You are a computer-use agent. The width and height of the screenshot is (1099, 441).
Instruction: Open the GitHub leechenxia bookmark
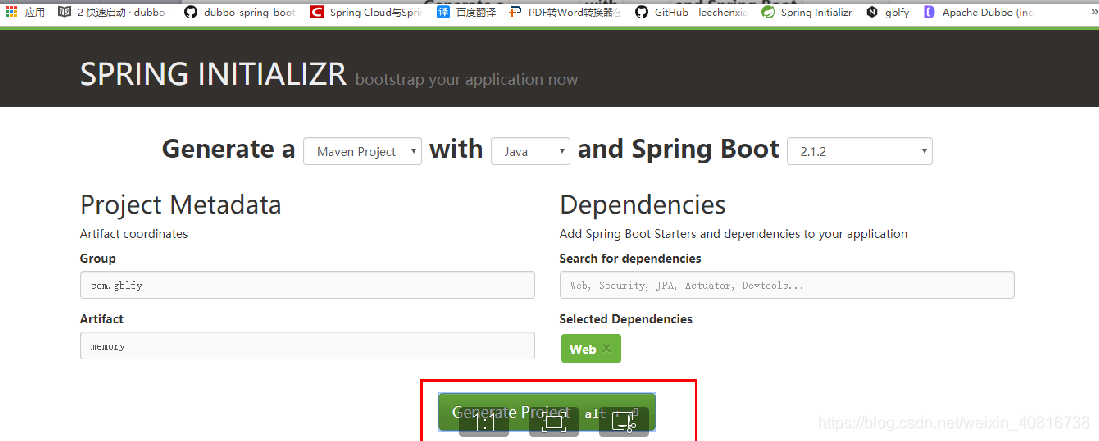click(691, 12)
